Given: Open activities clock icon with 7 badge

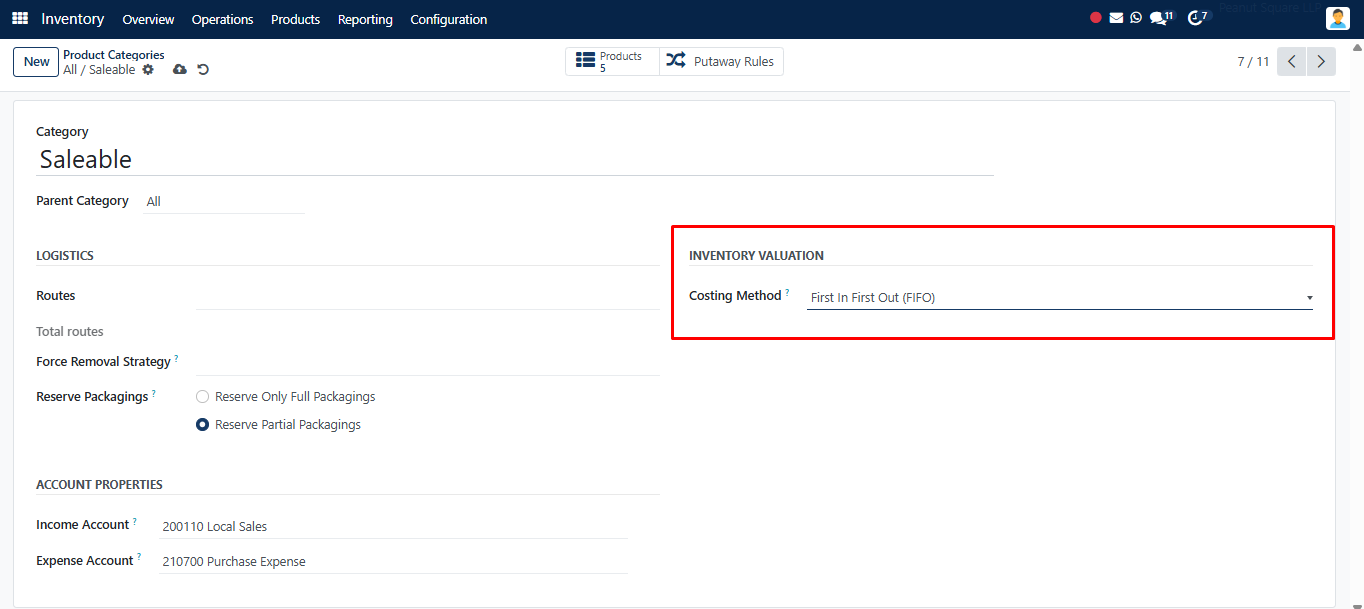Looking at the screenshot, I should point(1198,18).
